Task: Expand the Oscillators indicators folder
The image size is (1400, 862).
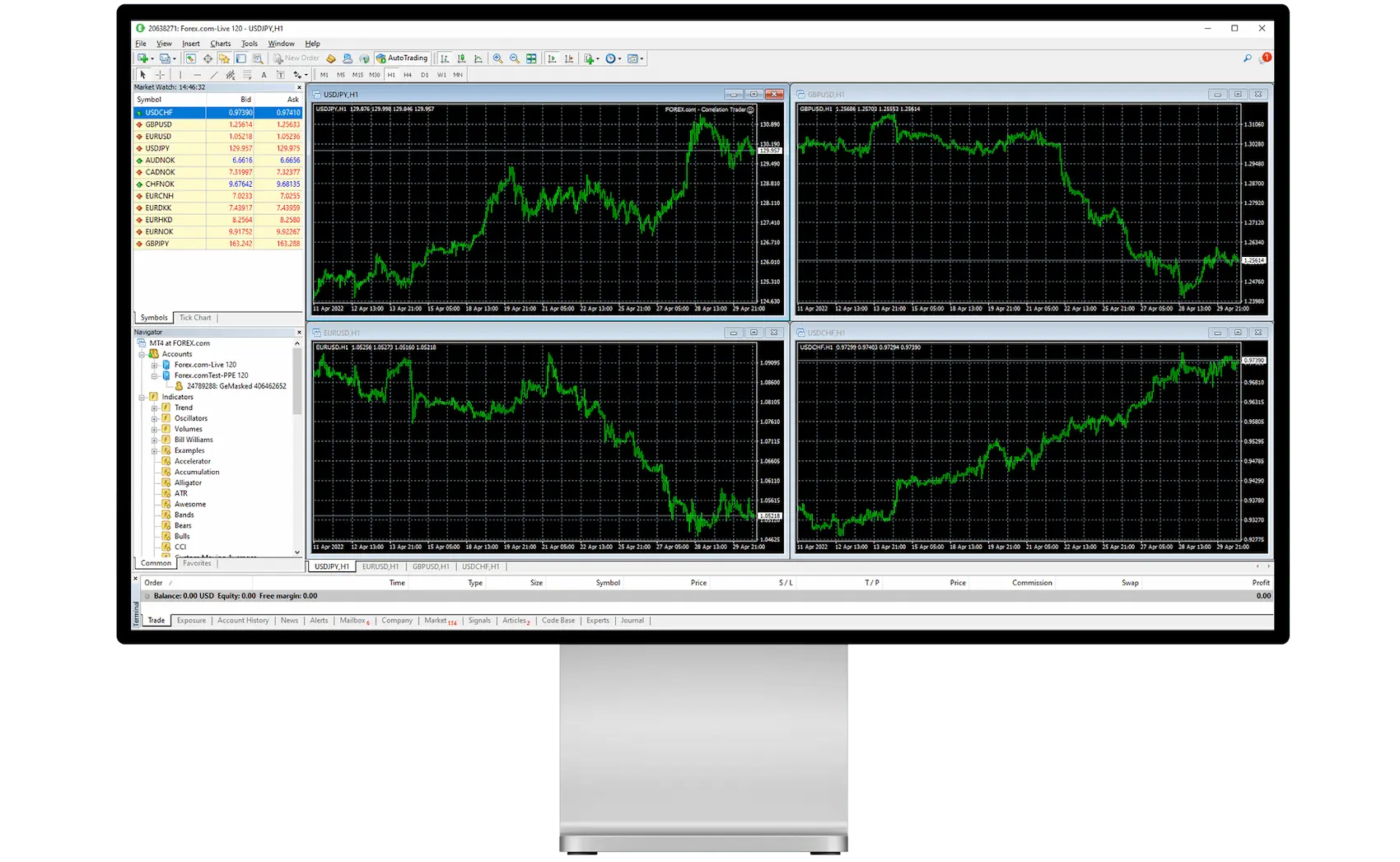Action: [154, 418]
